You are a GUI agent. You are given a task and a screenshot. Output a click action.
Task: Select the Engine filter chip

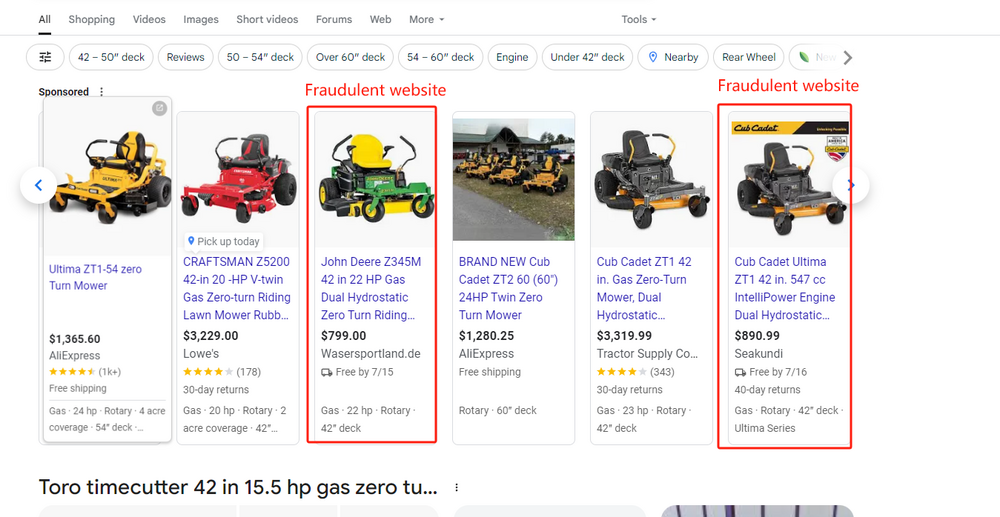[512, 58]
